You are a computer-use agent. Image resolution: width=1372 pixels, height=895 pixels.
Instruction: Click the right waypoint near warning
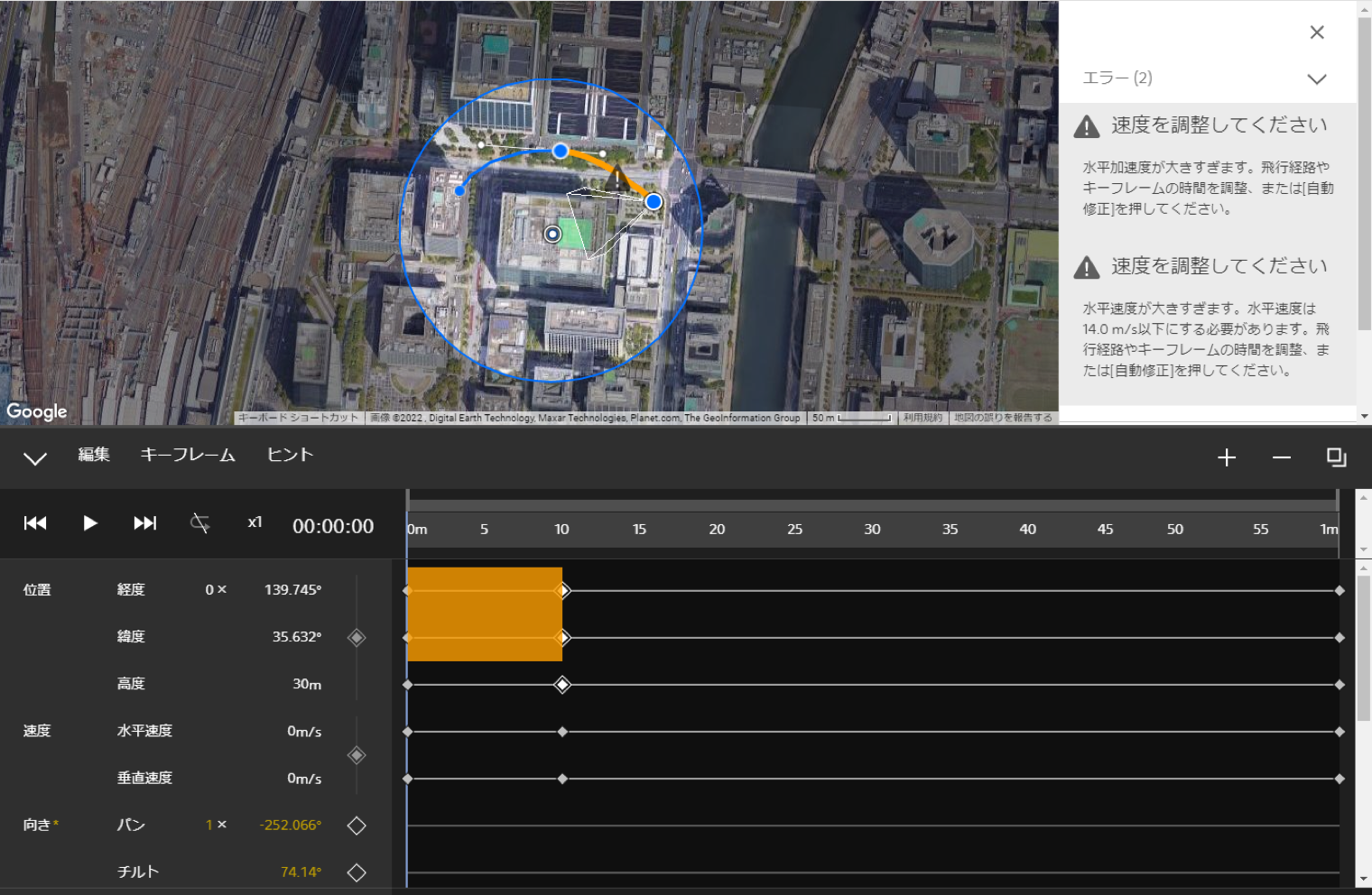(654, 201)
